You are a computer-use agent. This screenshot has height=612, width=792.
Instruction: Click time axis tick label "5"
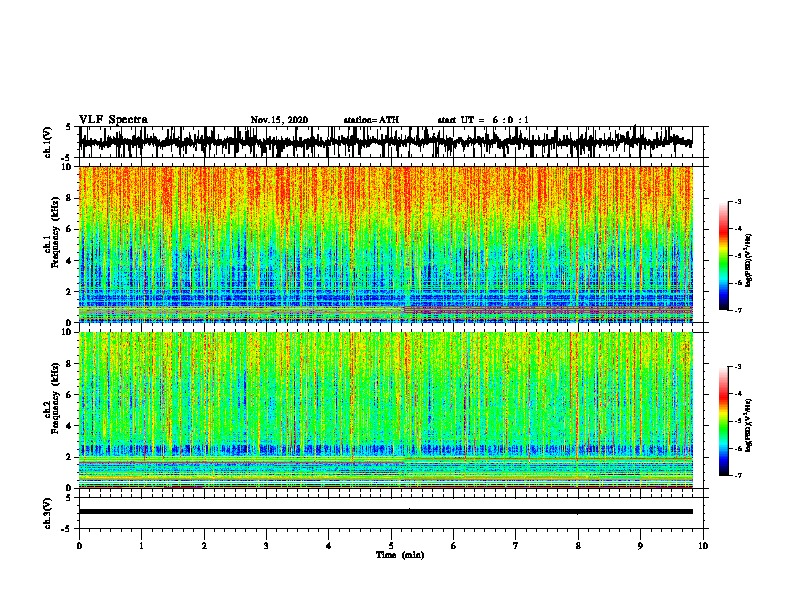coord(391,546)
